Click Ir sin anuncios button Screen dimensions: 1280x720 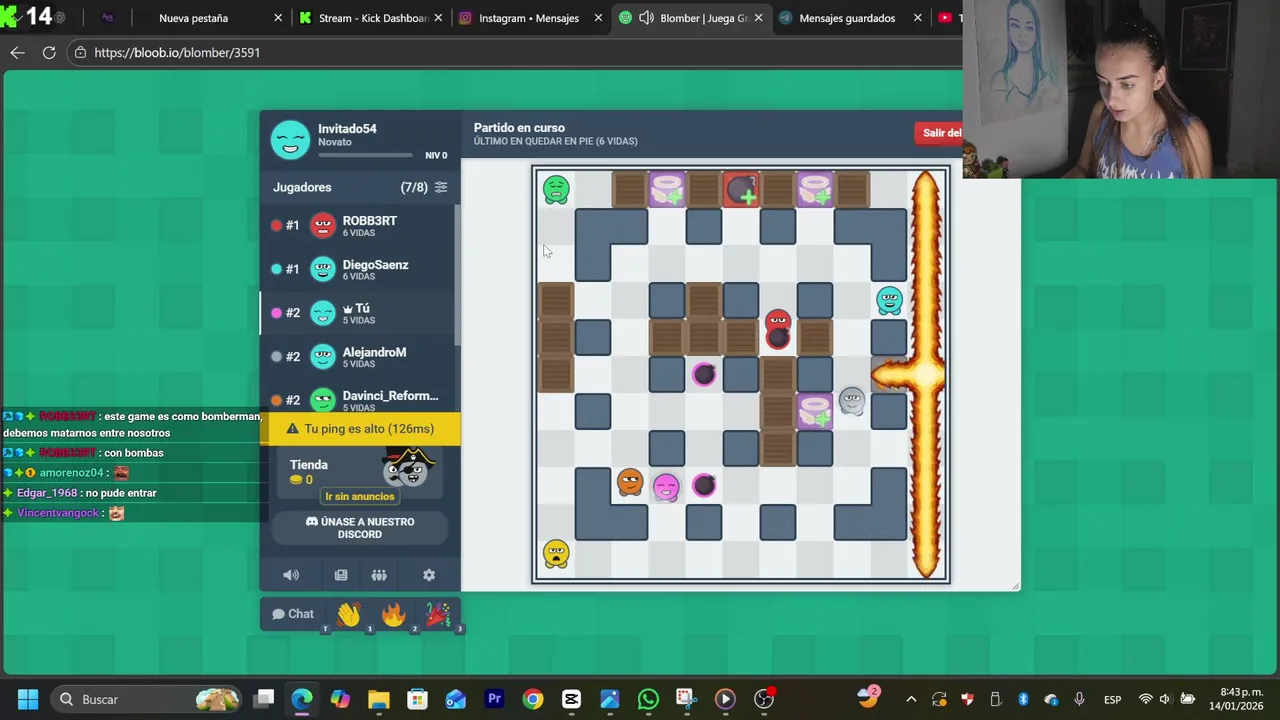360,496
